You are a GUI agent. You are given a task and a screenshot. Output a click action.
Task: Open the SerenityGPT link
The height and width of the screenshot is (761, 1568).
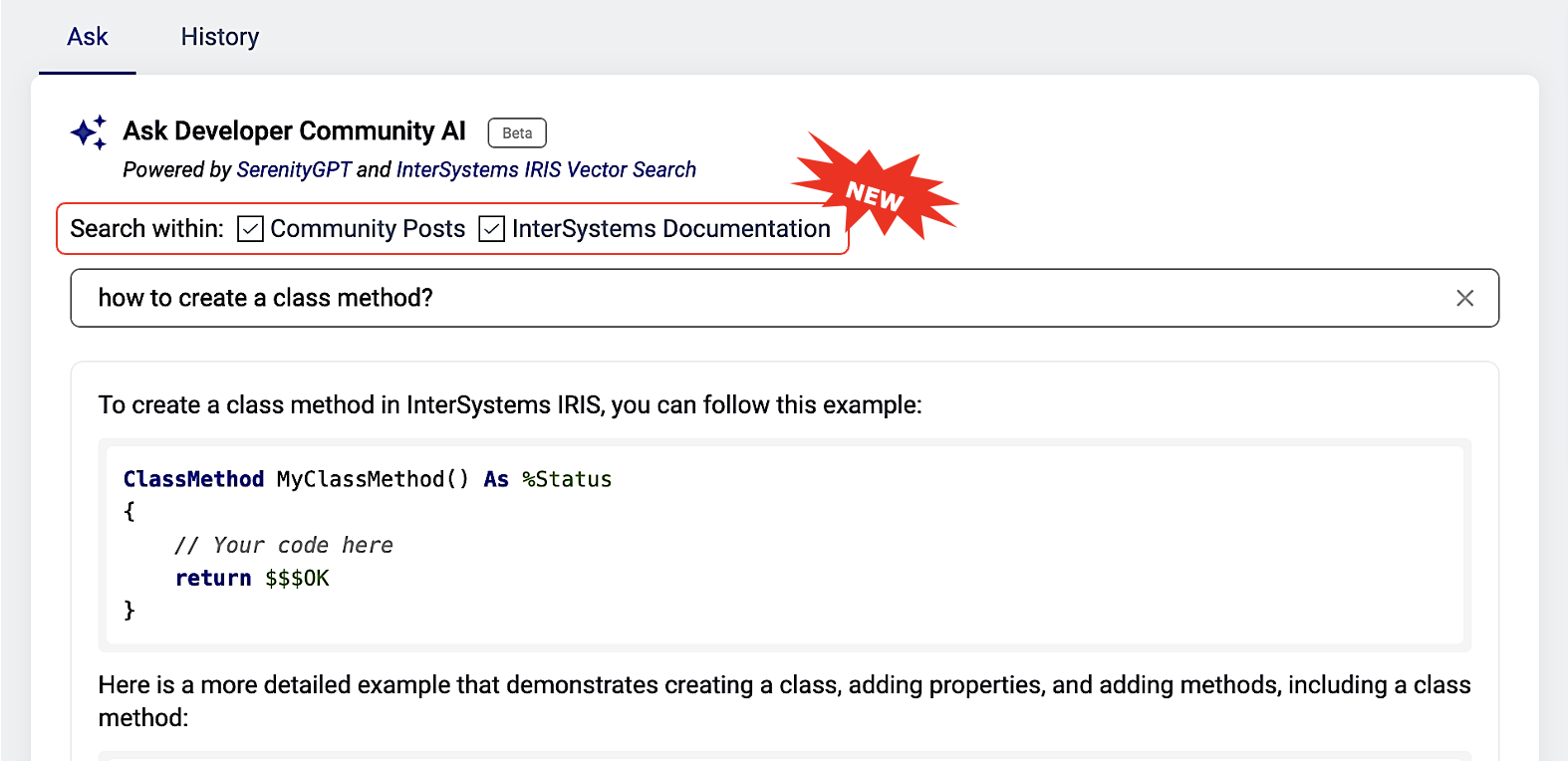(294, 170)
